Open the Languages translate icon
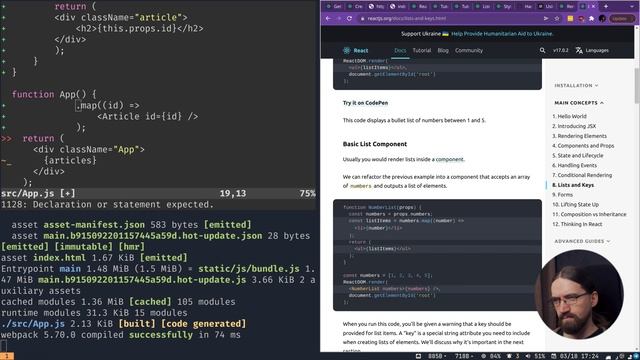This screenshot has height=360, width=640. coord(579,51)
